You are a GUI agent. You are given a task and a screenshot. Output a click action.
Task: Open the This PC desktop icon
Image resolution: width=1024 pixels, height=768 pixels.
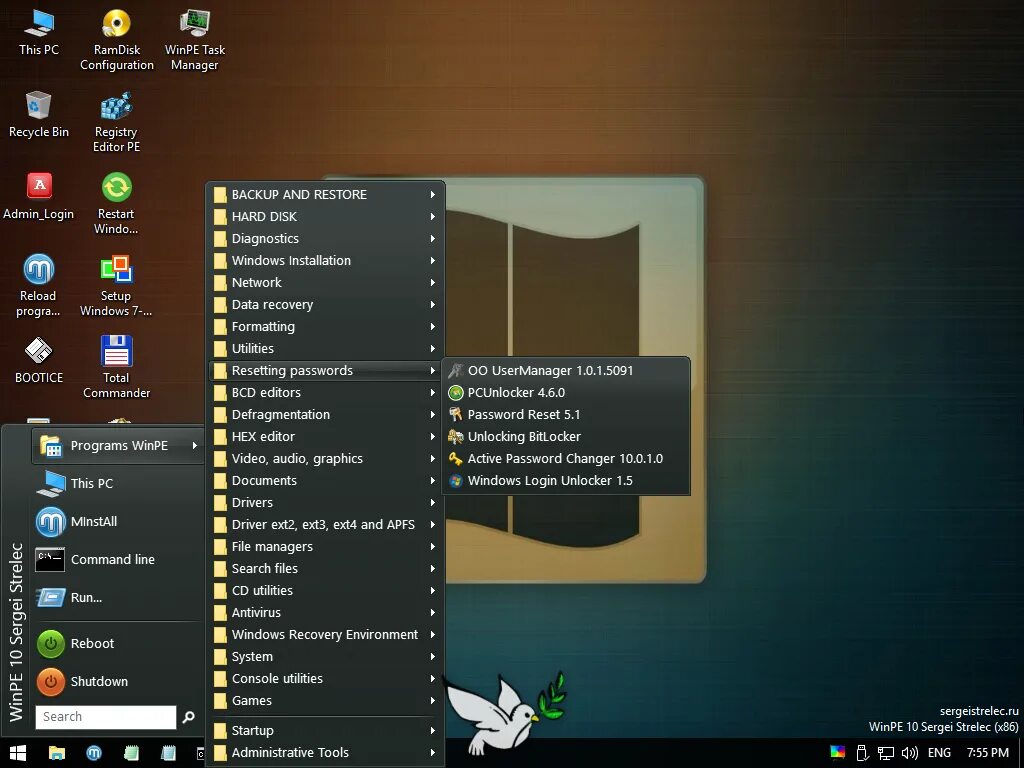click(x=39, y=31)
